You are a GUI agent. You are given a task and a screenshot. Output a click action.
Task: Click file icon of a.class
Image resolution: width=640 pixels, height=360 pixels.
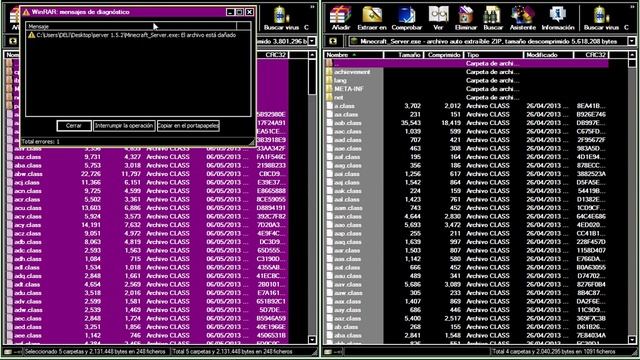[x=329, y=106]
